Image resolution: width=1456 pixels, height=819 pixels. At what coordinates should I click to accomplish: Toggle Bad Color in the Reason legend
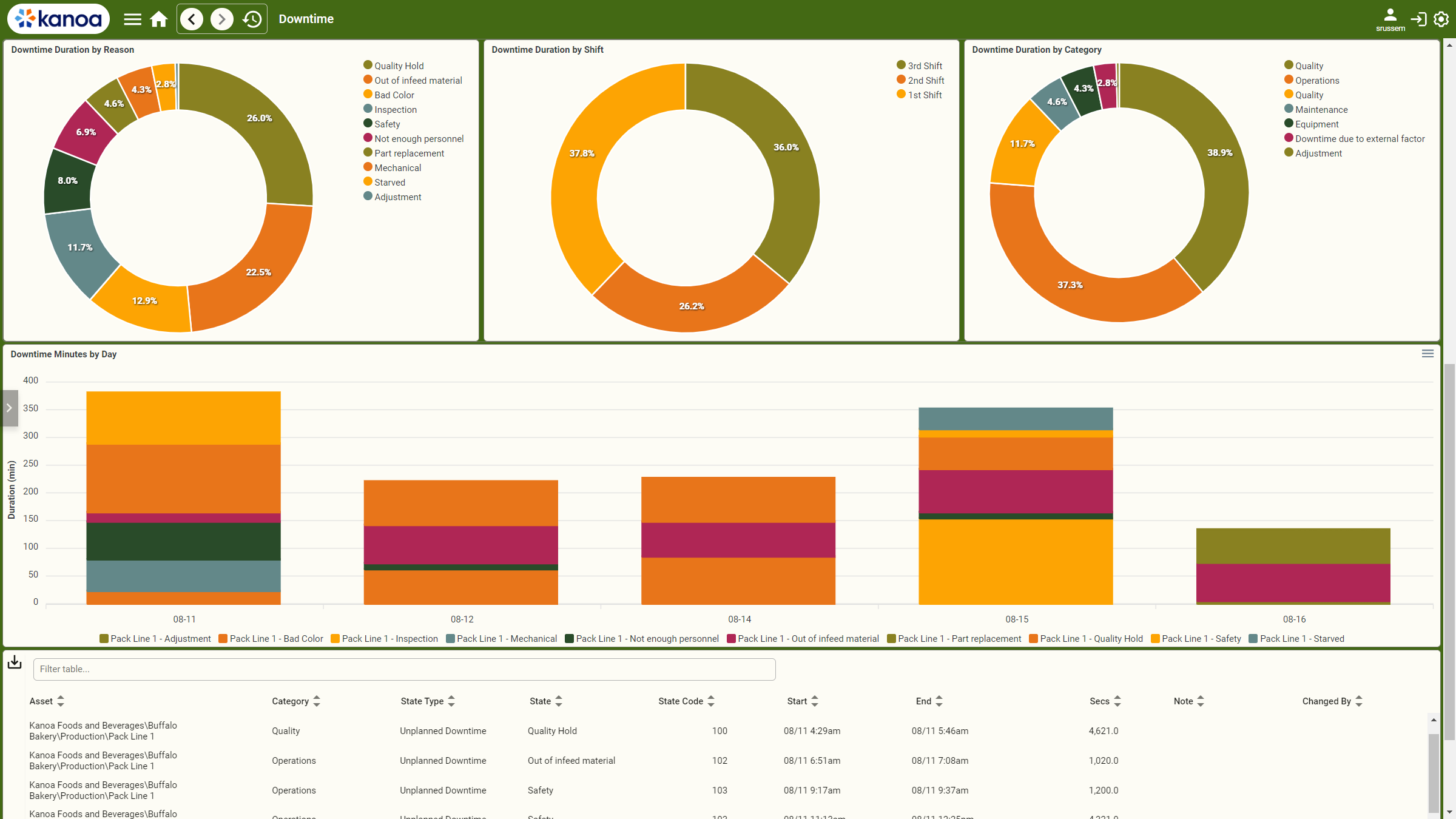point(389,95)
